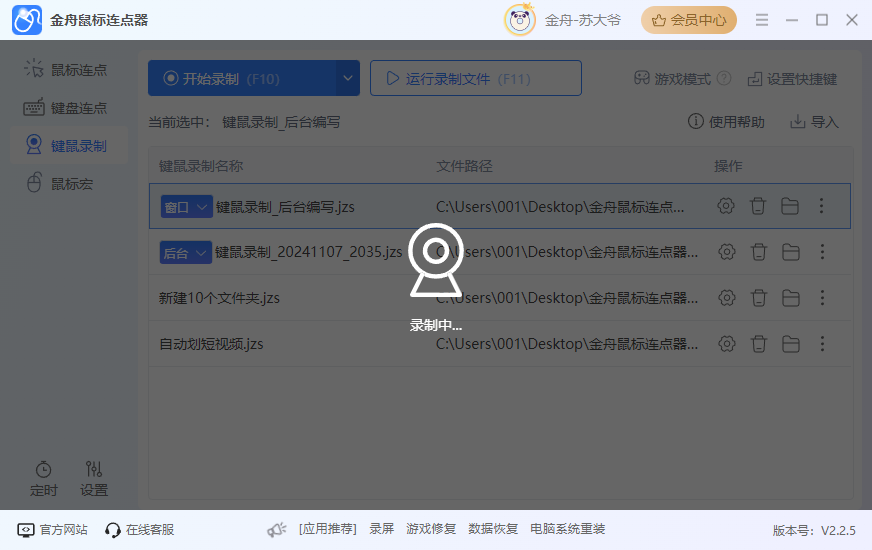Open the 设置 sliders icon
The height and width of the screenshot is (550, 872).
pos(93,469)
